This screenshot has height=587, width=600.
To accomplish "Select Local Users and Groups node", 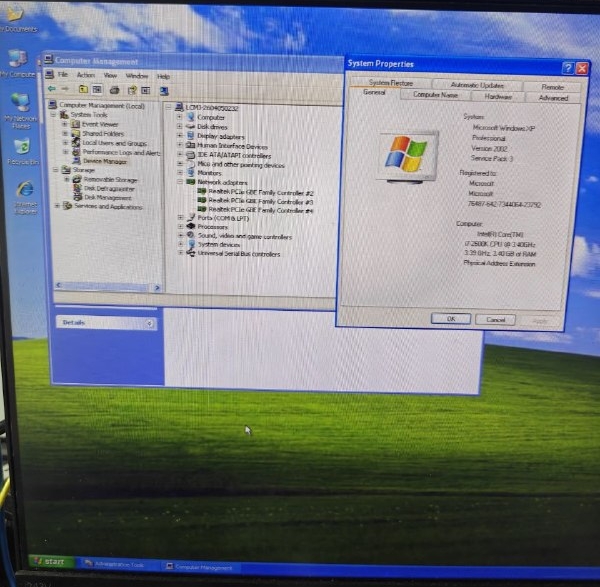I will point(114,143).
